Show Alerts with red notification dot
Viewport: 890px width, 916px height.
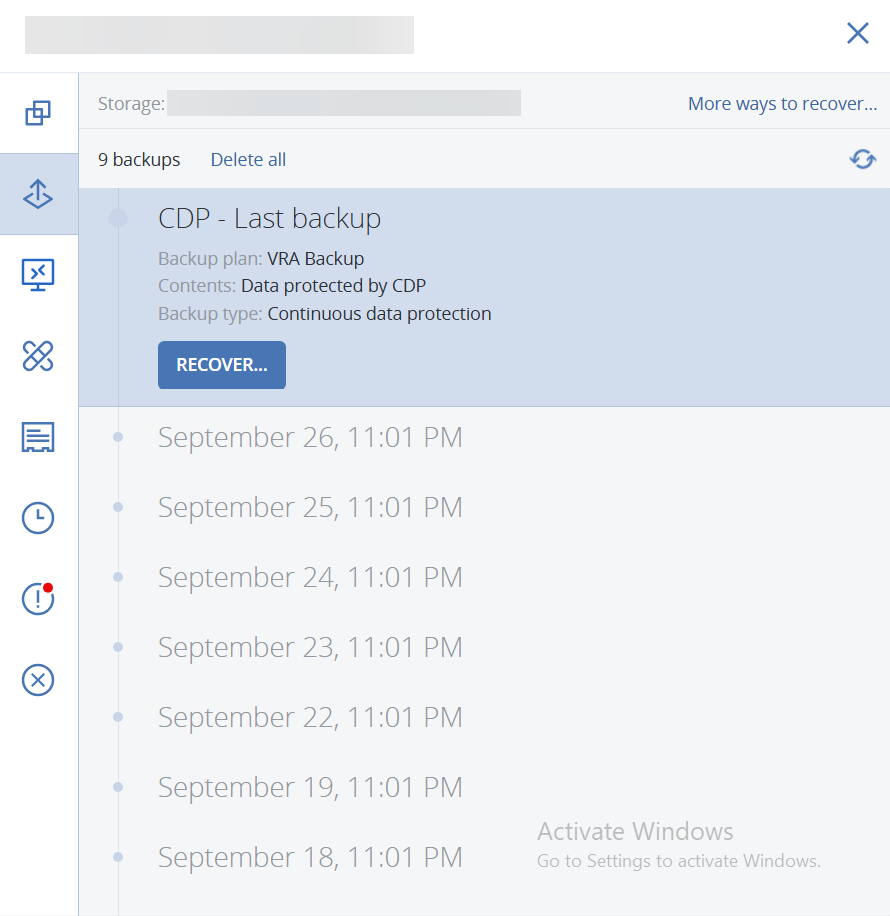[38, 599]
